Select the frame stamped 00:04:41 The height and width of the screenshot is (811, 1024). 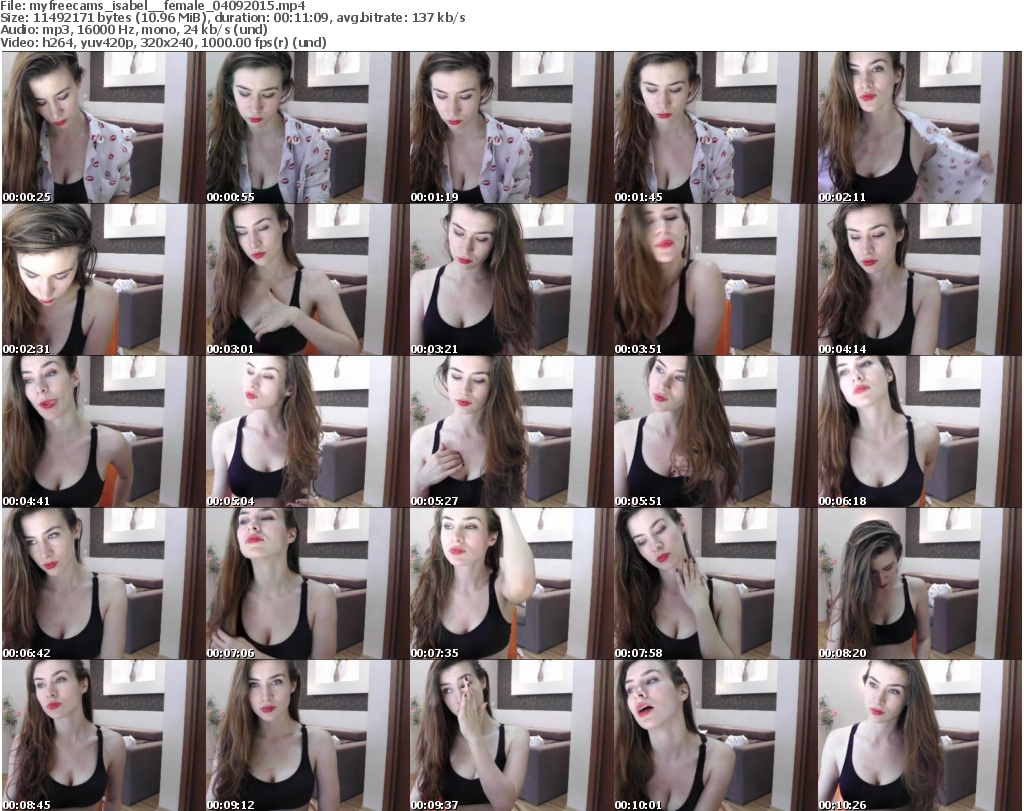tap(103, 432)
